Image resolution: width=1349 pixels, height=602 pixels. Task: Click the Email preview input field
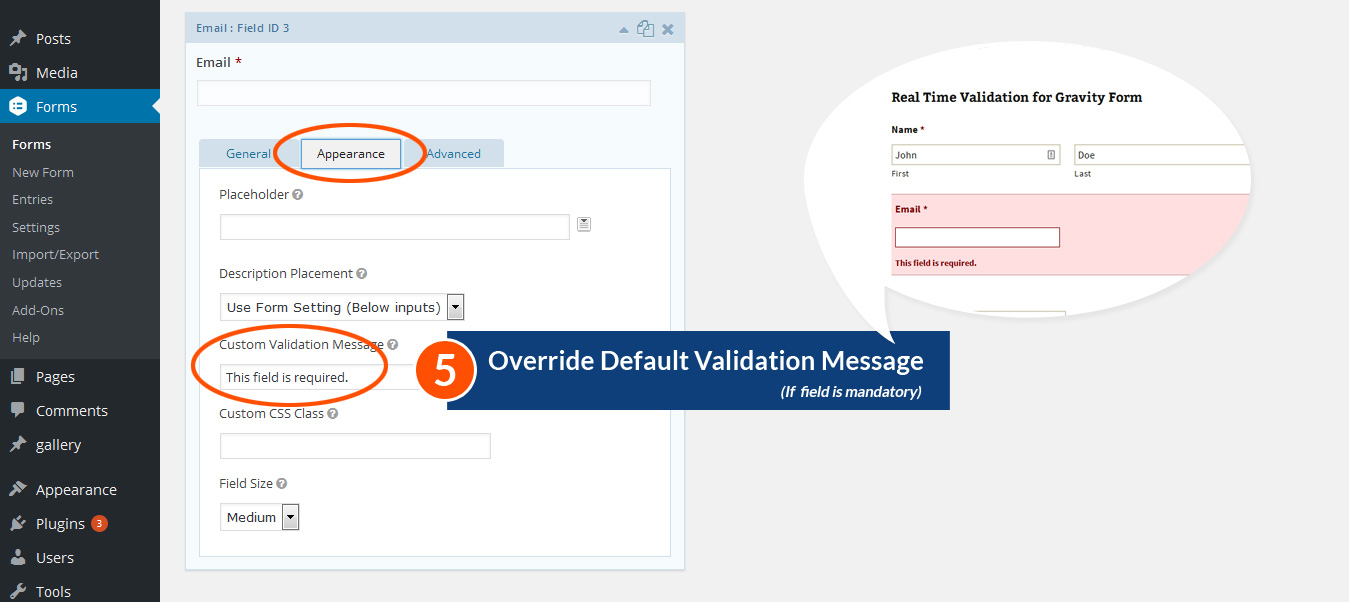[424, 93]
